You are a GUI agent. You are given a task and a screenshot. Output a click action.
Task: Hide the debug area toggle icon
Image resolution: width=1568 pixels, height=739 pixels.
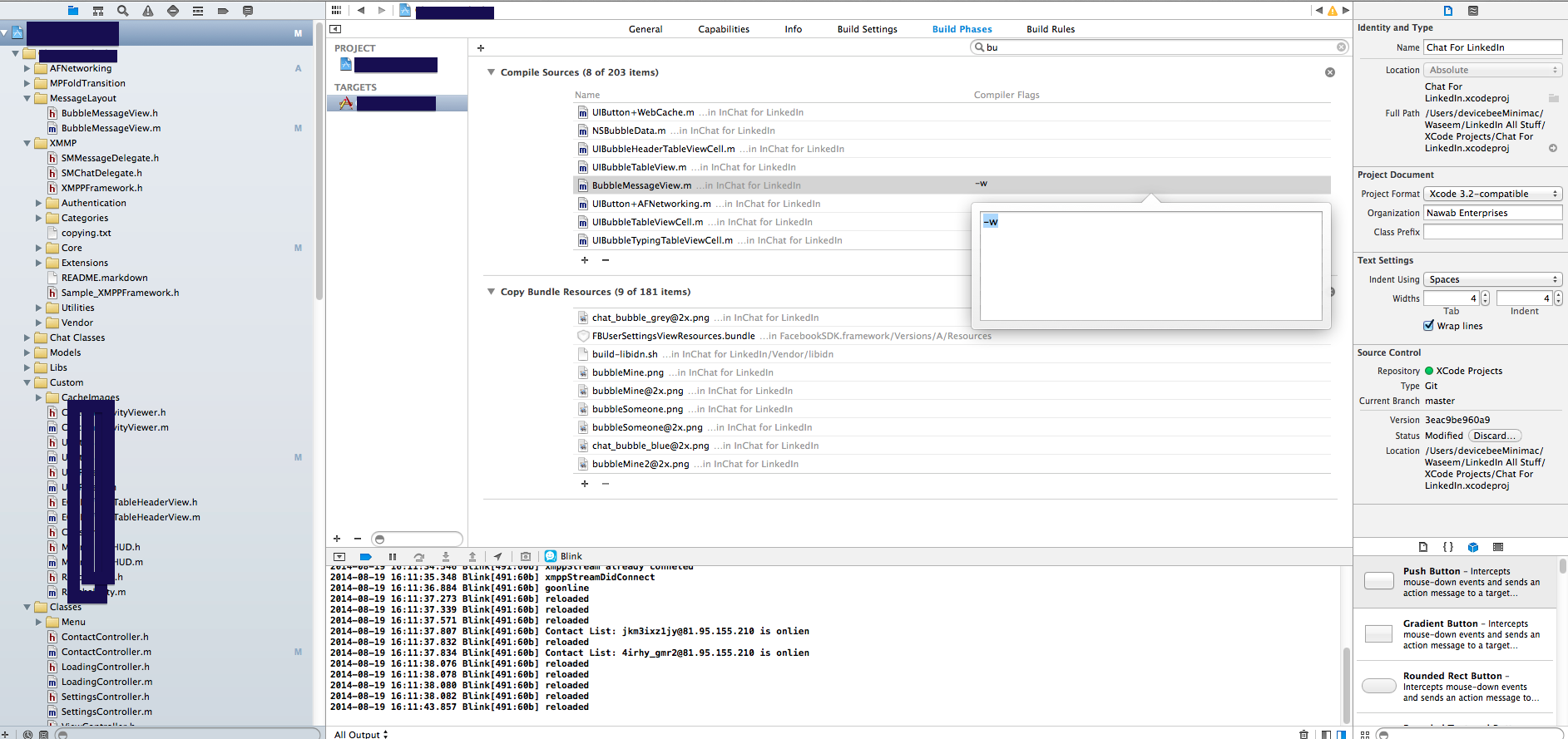339,557
